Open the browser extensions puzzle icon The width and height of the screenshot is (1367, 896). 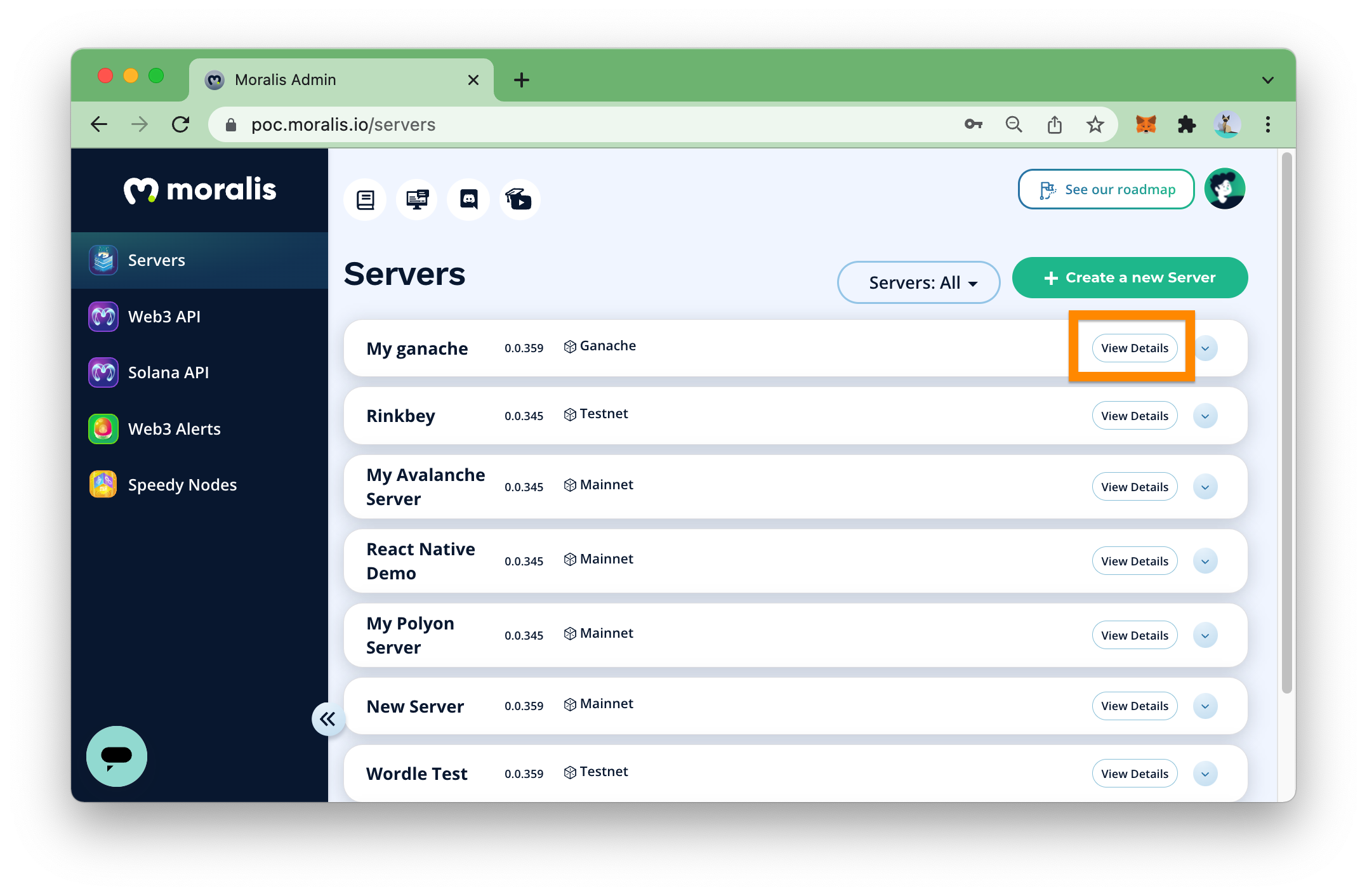(x=1186, y=124)
